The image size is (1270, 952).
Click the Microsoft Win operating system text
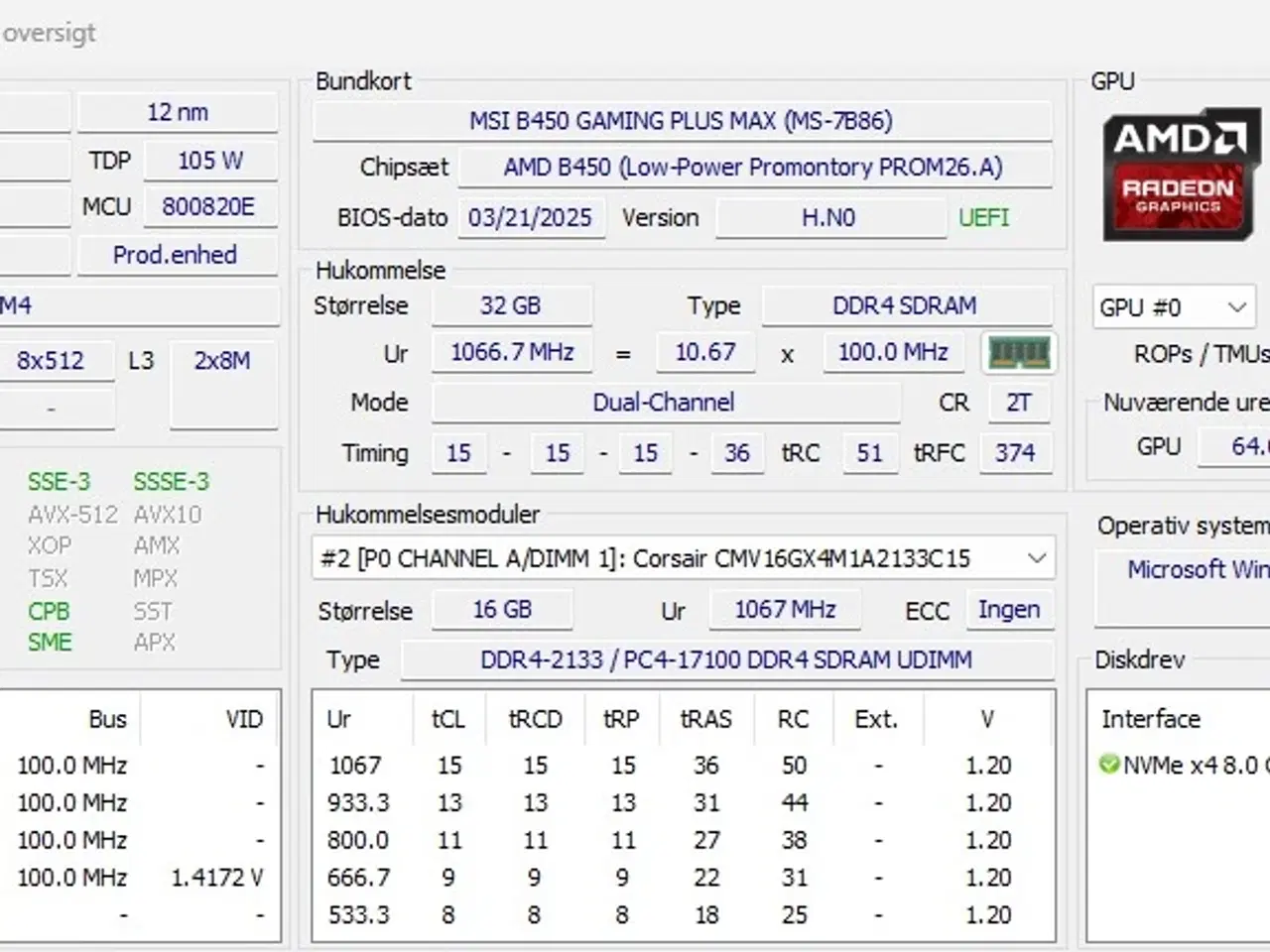pos(1198,569)
